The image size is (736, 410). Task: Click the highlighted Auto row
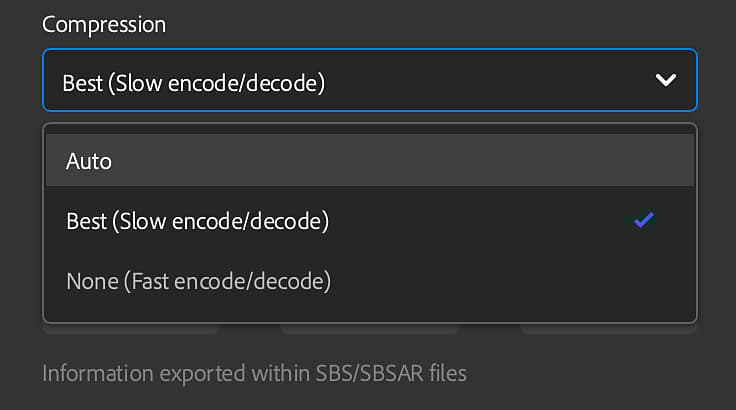[x=369, y=161]
